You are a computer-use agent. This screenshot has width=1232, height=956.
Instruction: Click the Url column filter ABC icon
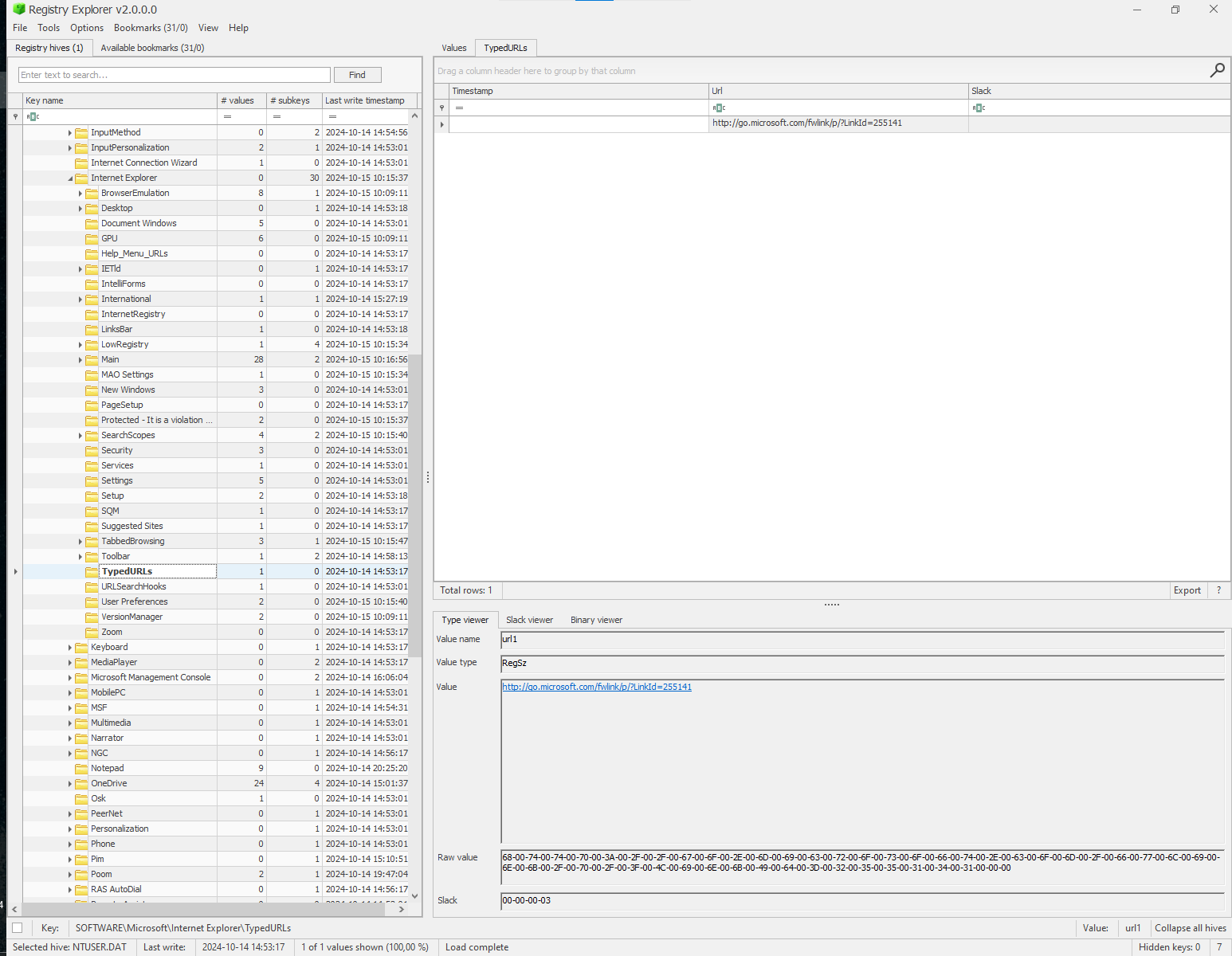tap(719, 108)
